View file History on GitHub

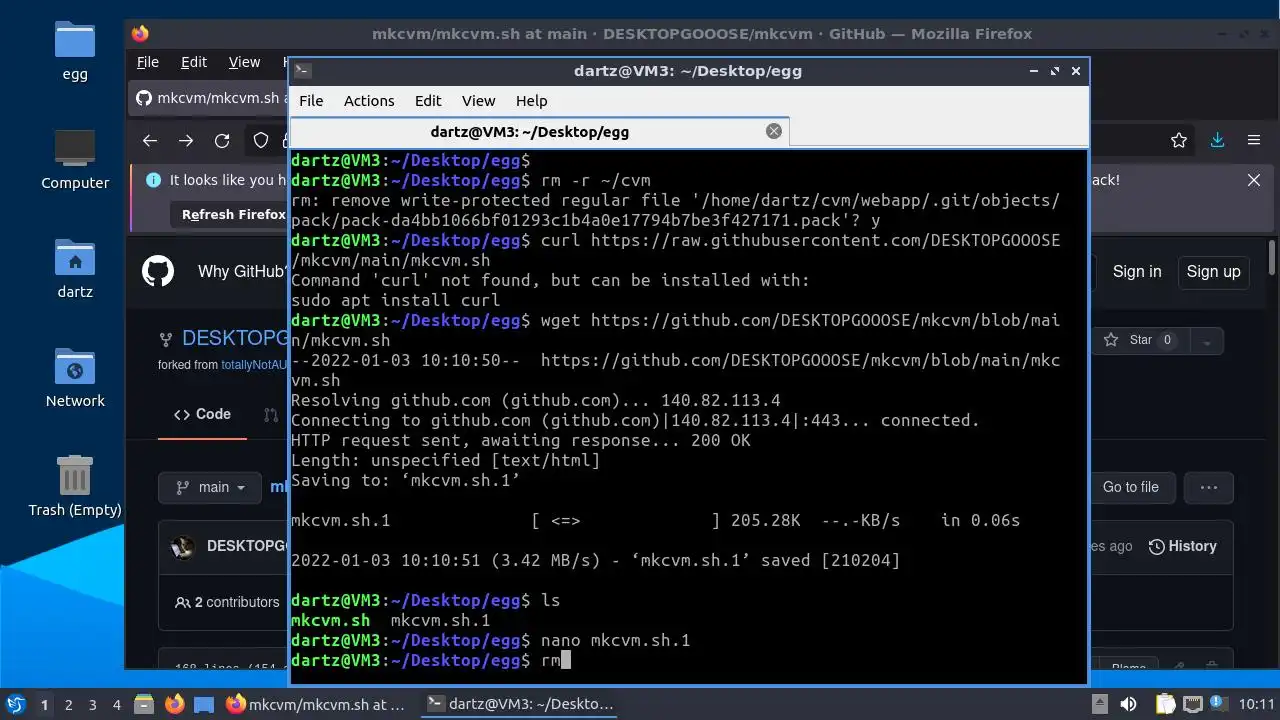click(x=1183, y=546)
